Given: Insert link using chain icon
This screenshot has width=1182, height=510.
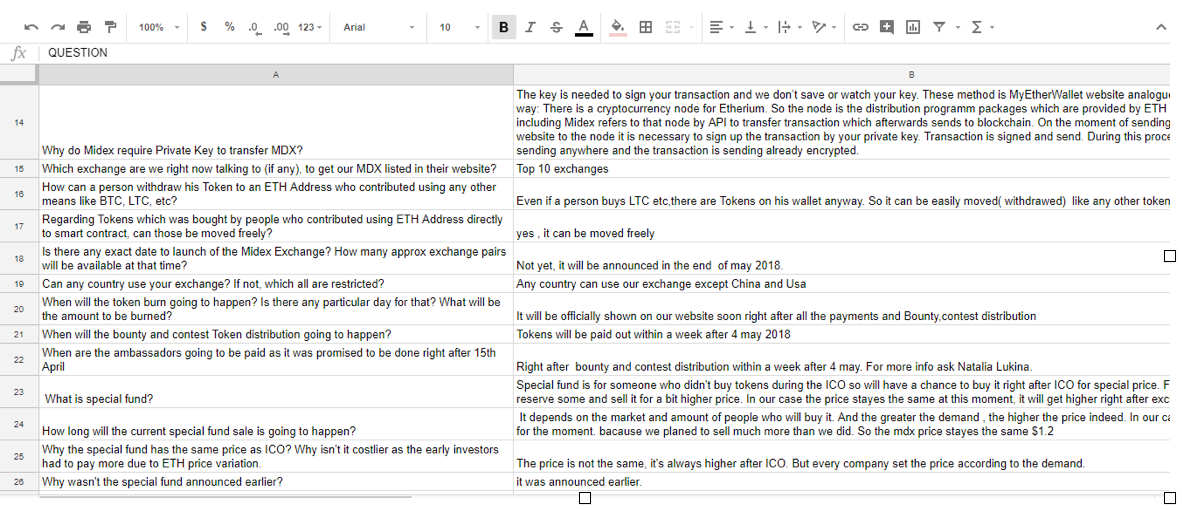Looking at the screenshot, I should [860, 27].
